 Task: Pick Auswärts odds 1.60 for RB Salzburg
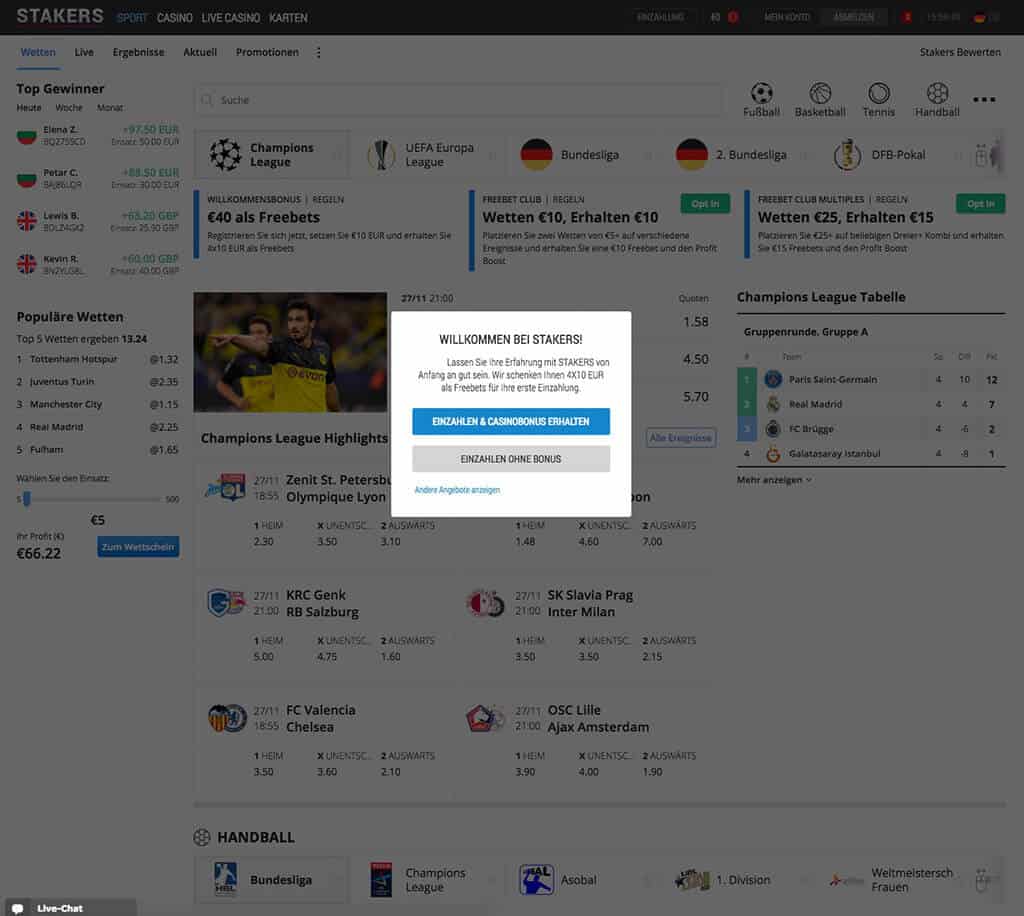(391, 657)
